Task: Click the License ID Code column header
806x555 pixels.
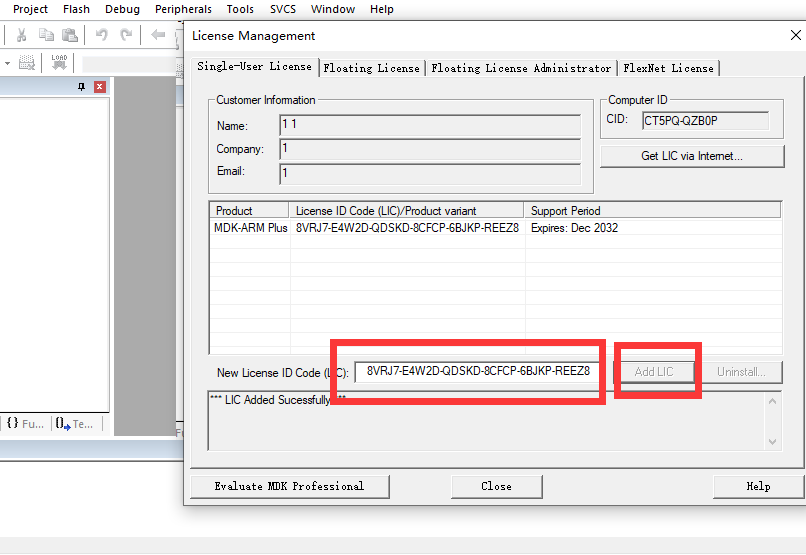Action: [x=406, y=211]
